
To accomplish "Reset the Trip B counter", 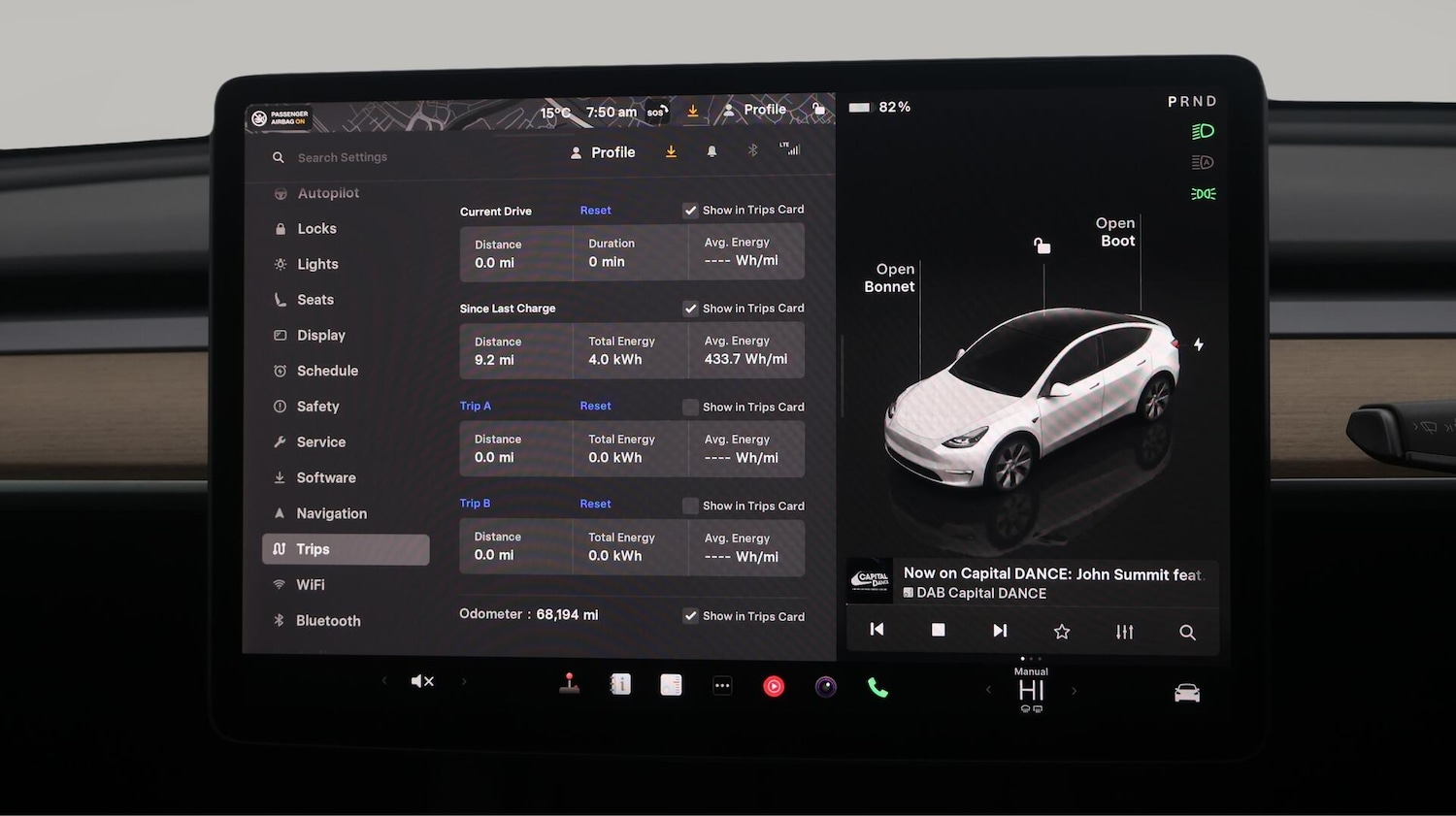I will point(595,505).
